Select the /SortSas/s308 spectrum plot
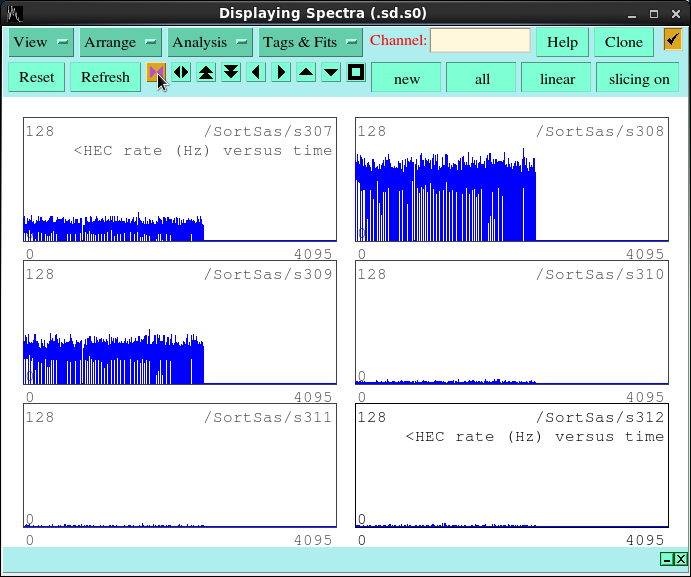 point(511,180)
